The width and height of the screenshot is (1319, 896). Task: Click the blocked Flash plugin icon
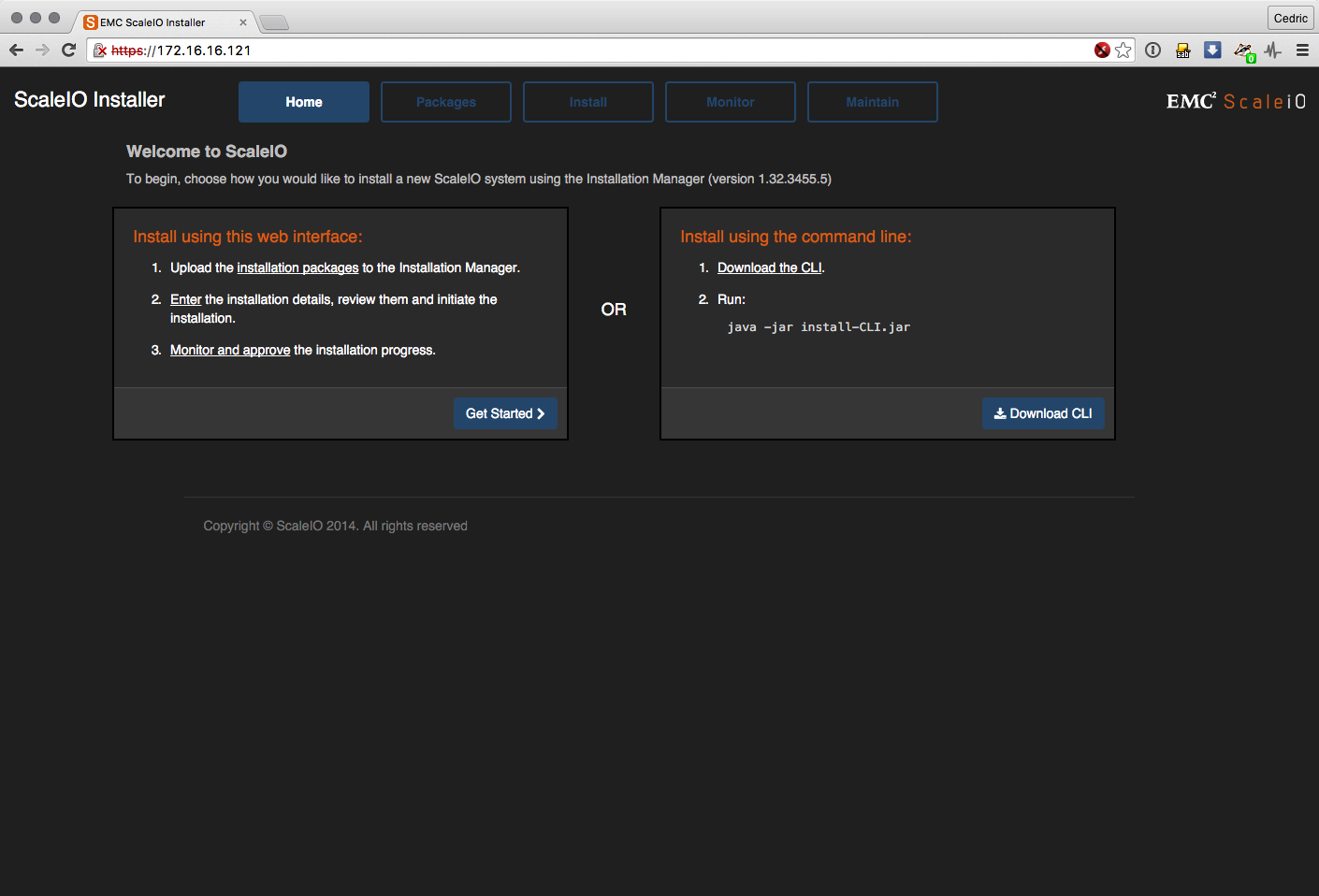1103,51
